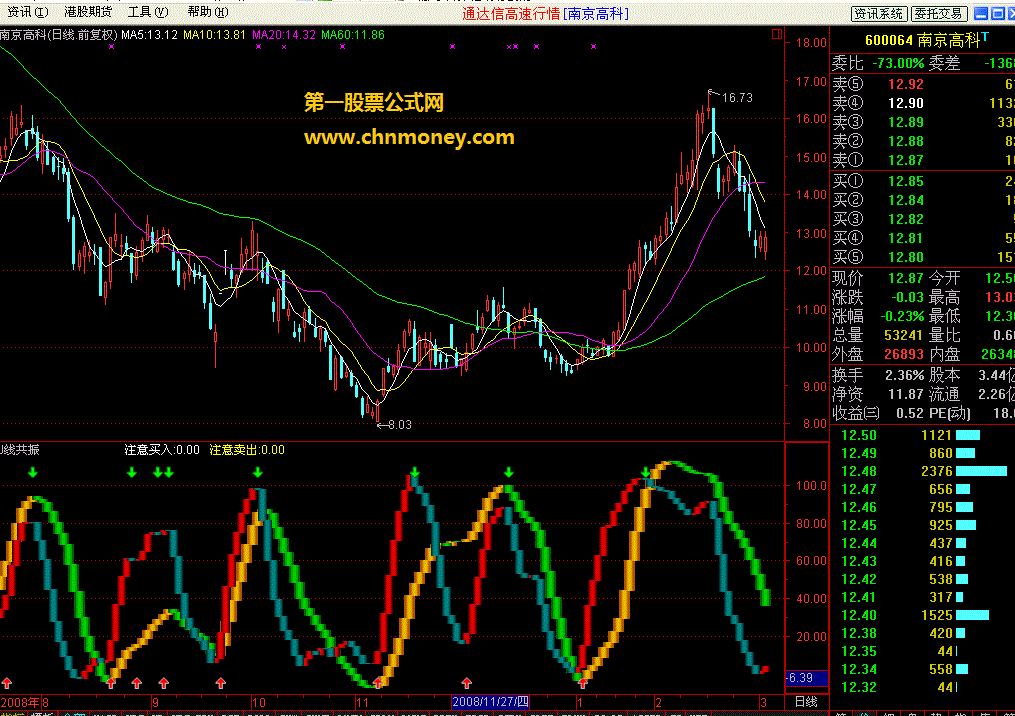Image resolution: width=1015 pixels, height=716 pixels.
Task: Select the 买① 12.85 bid row
Action: pos(922,181)
